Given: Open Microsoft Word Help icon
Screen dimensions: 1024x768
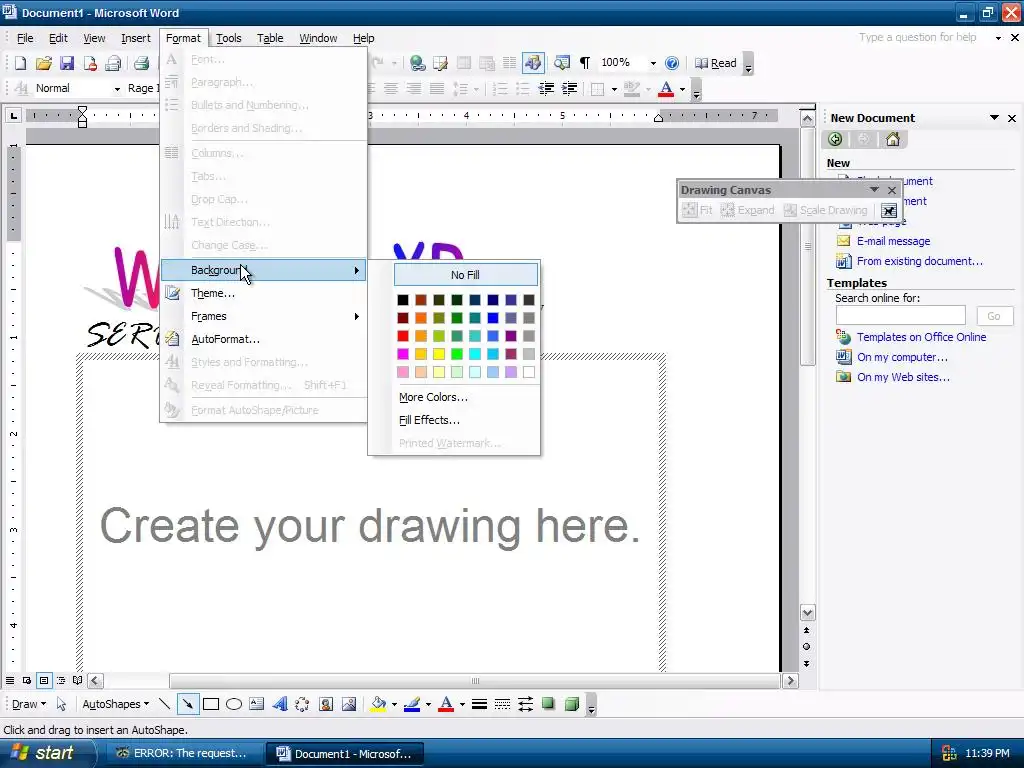Looking at the screenshot, I should click(x=671, y=63).
